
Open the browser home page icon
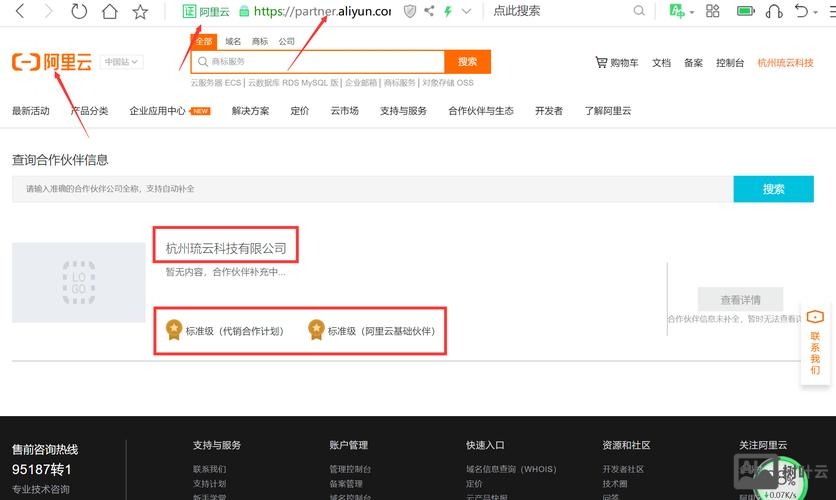click(x=110, y=11)
